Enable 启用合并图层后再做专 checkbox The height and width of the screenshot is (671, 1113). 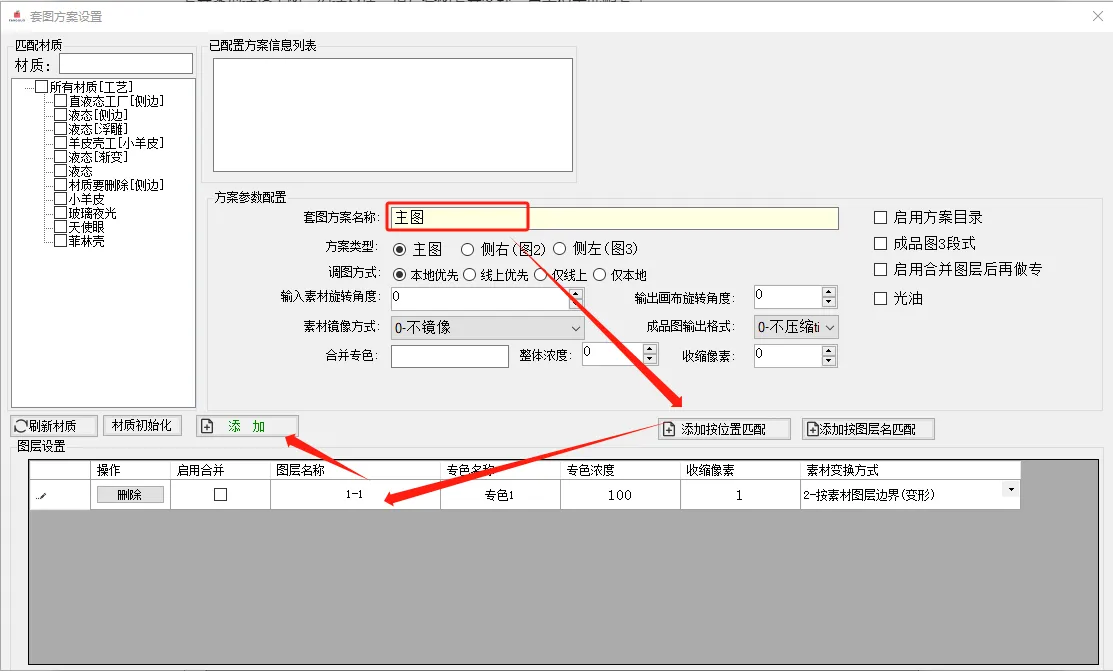880,269
